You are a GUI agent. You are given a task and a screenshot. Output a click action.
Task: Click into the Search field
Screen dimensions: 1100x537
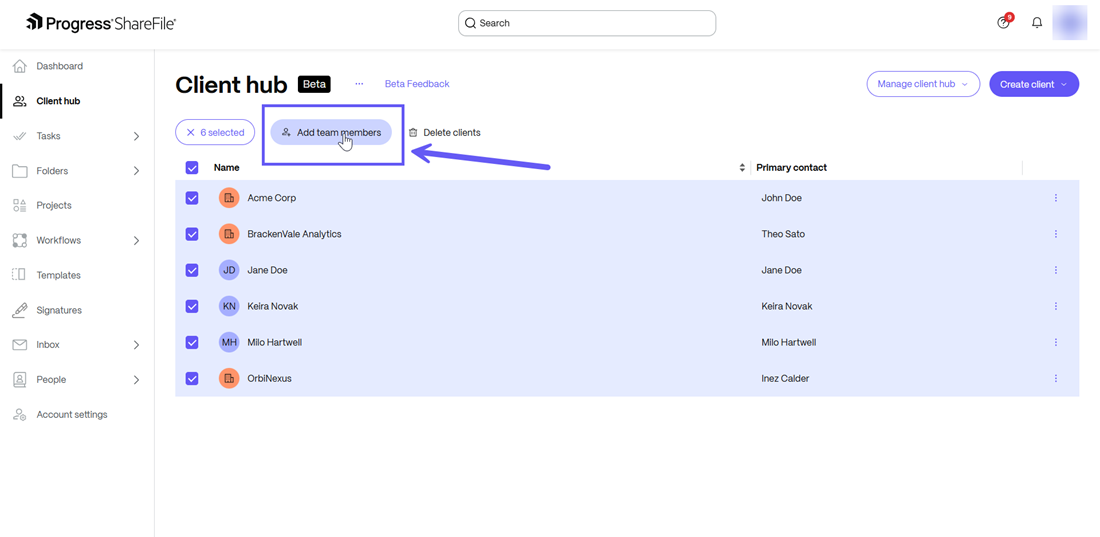pyautogui.click(x=587, y=23)
